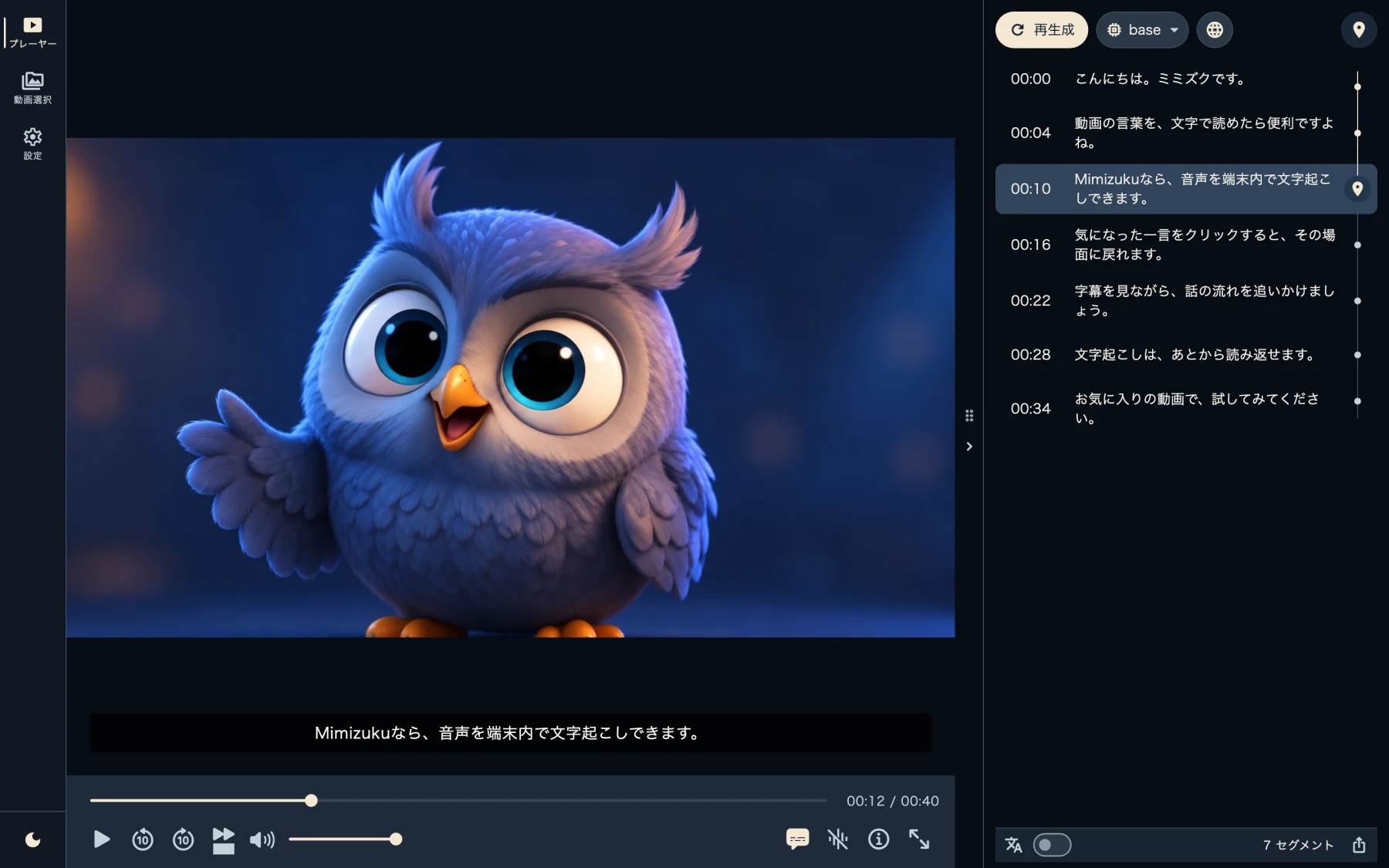Click pin icon on 00:10 segment
The height and width of the screenshot is (868, 1389).
[1357, 189]
